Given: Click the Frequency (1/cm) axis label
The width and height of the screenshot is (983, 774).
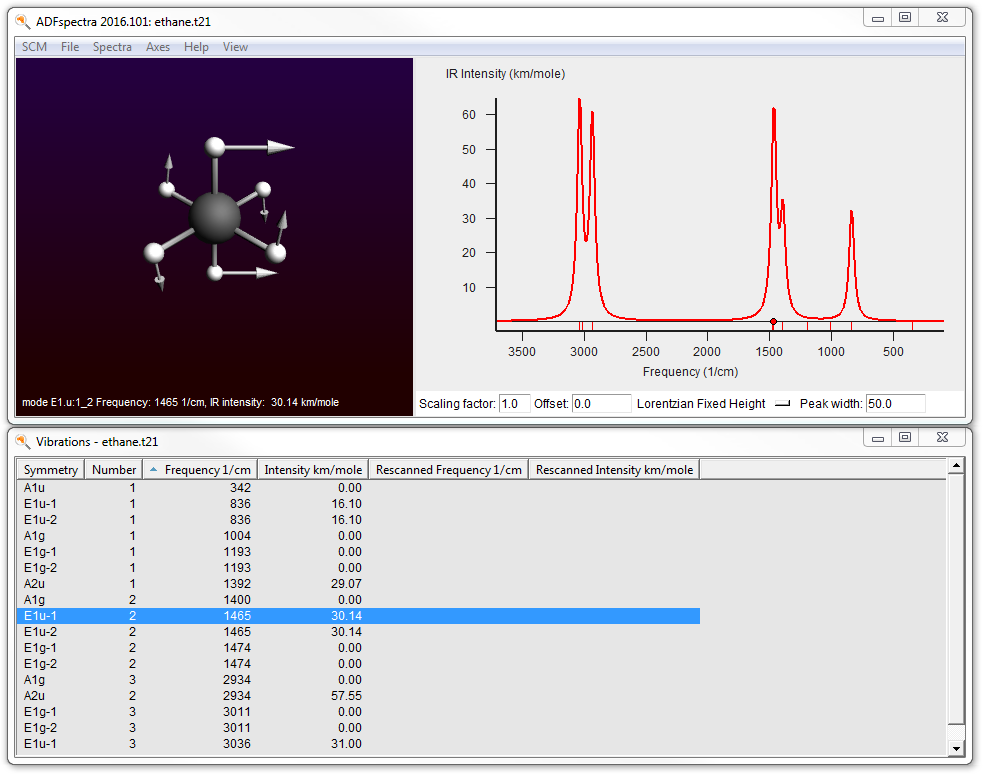Looking at the screenshot, I should [x=690, y=372].
